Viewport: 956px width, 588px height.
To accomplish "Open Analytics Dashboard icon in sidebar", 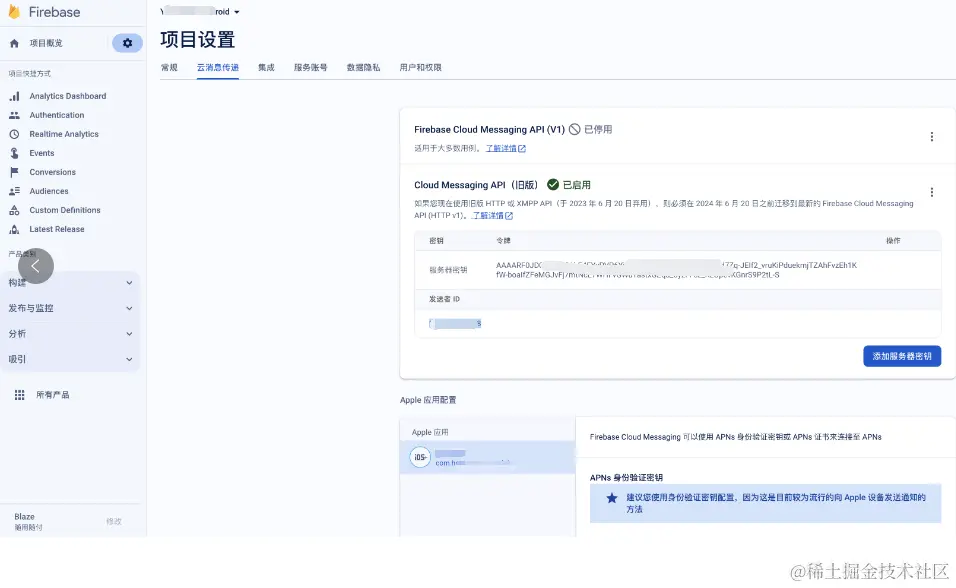I will tap(15, 96).
